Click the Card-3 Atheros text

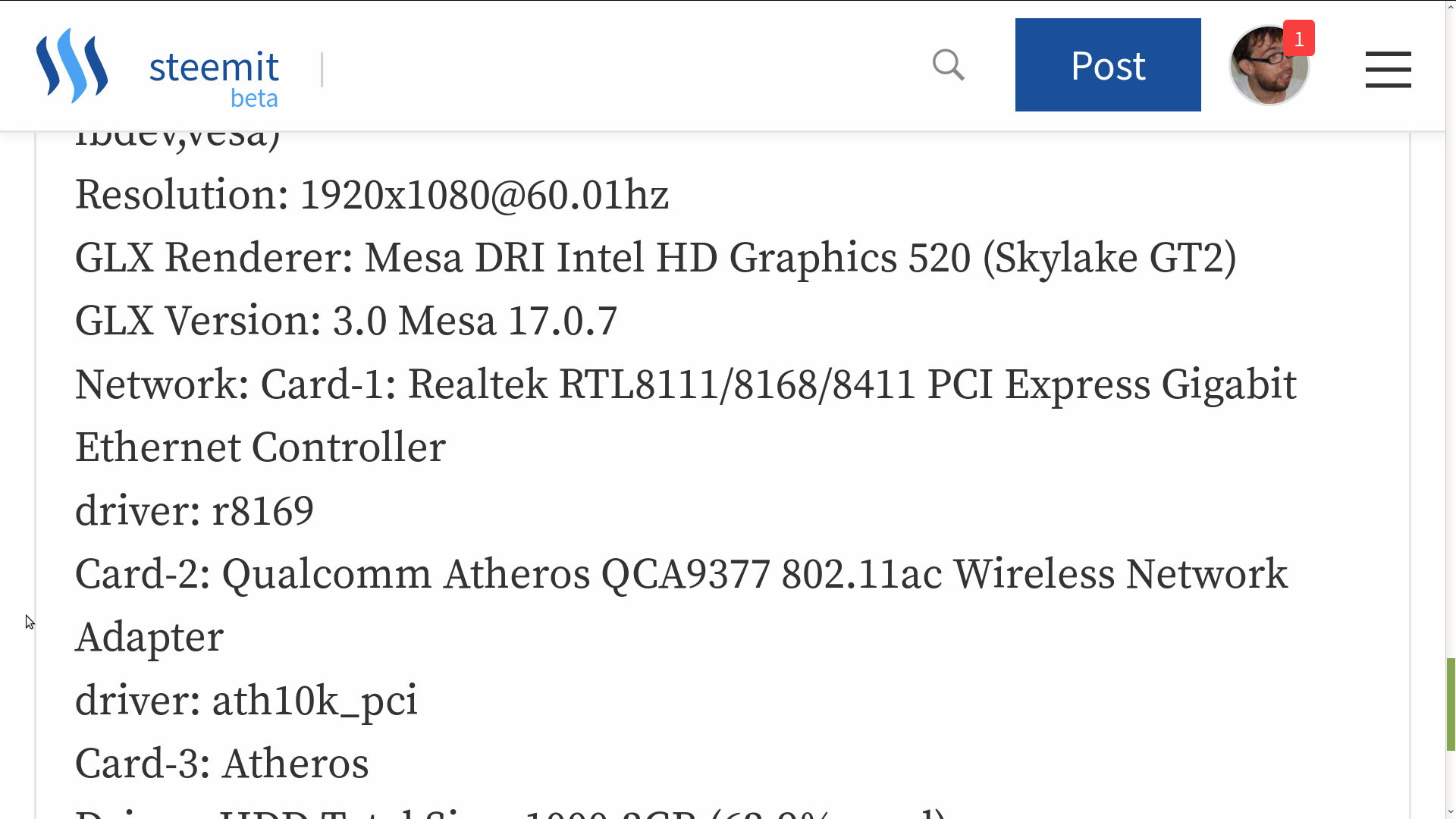click(x=222, y=764)
